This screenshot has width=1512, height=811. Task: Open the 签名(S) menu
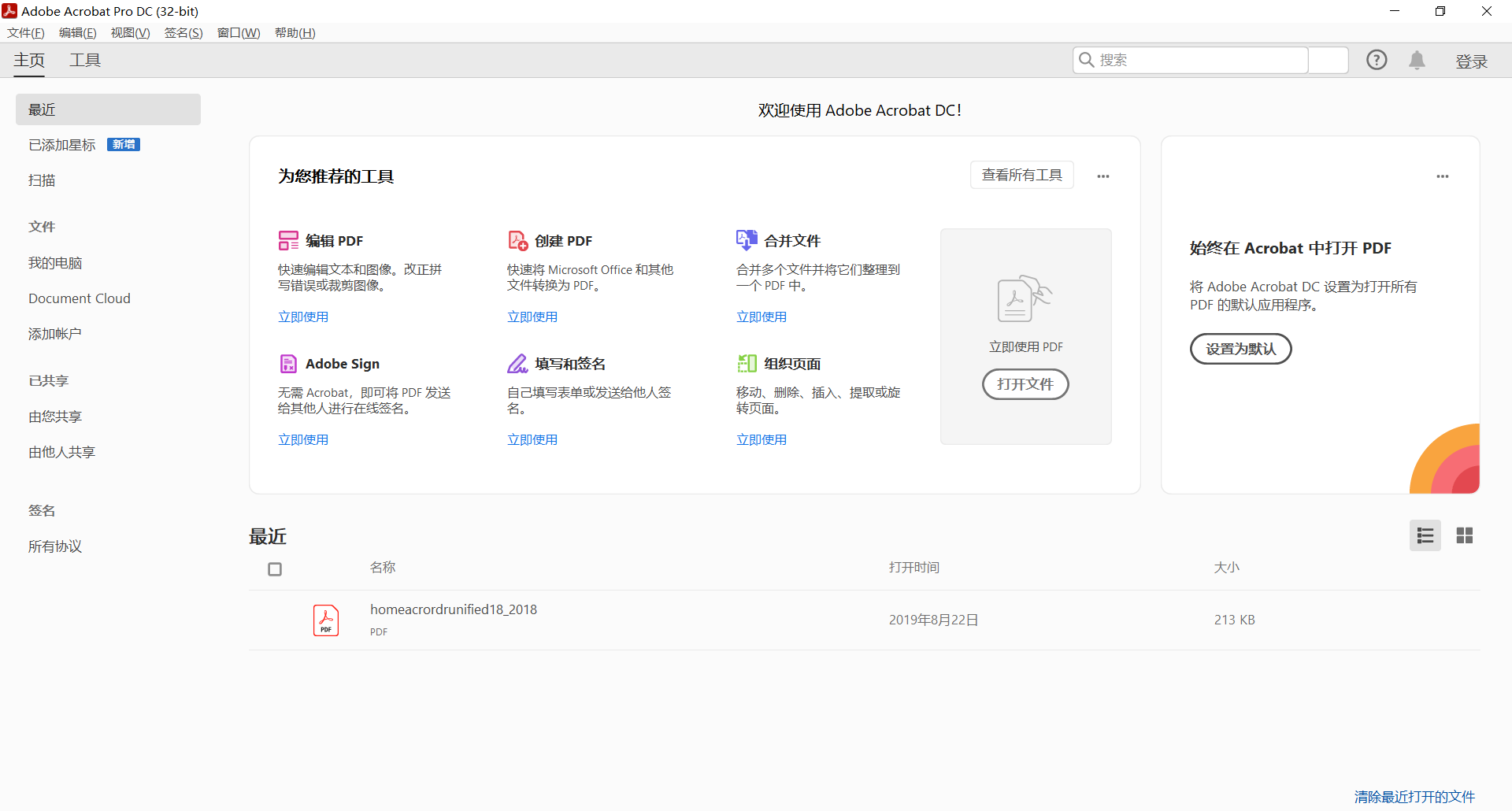[x=183, y=32]
